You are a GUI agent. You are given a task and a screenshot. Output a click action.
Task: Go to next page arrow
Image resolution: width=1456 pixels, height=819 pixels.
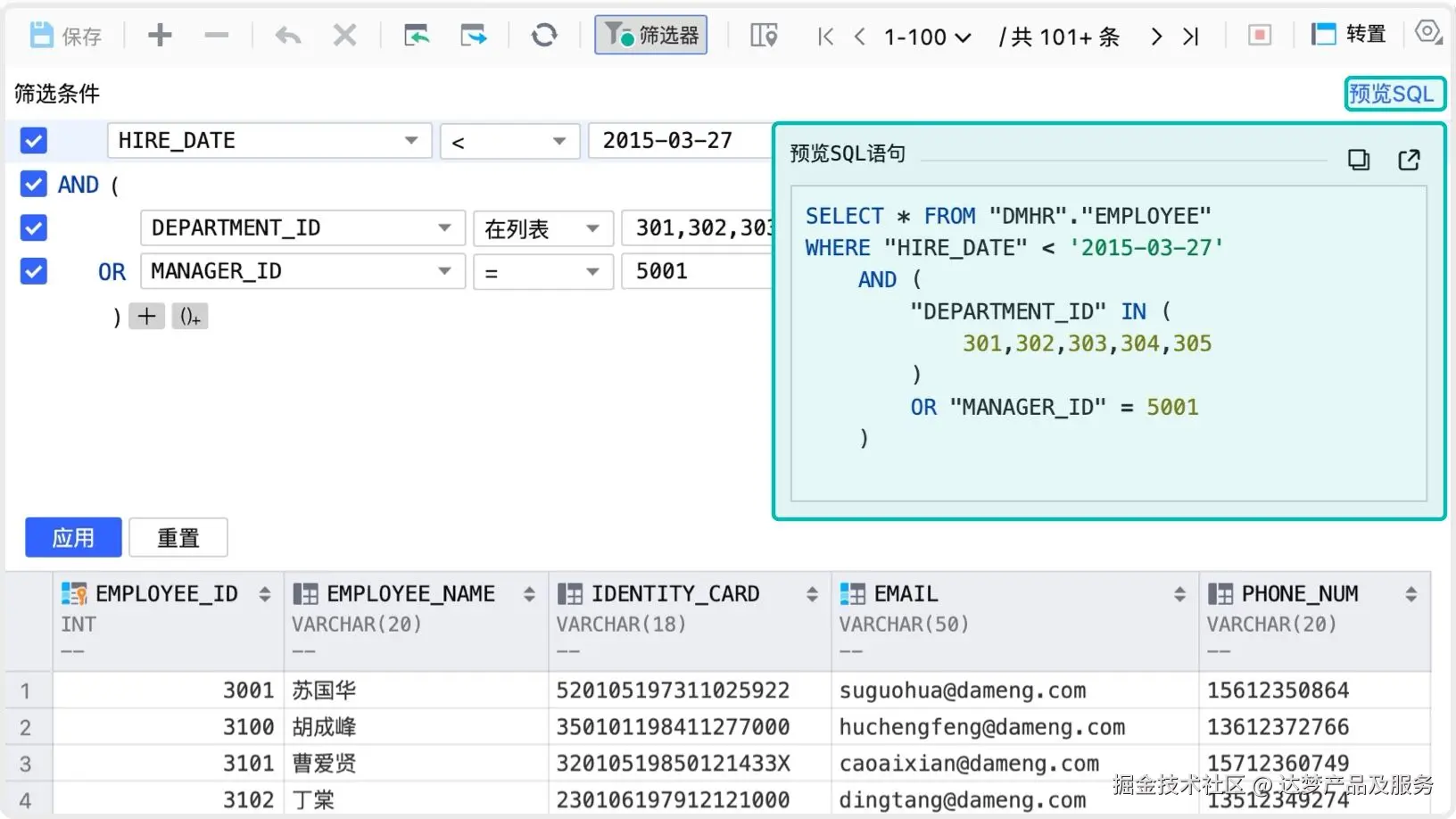pyautogui.click(x=1156, y=37)
